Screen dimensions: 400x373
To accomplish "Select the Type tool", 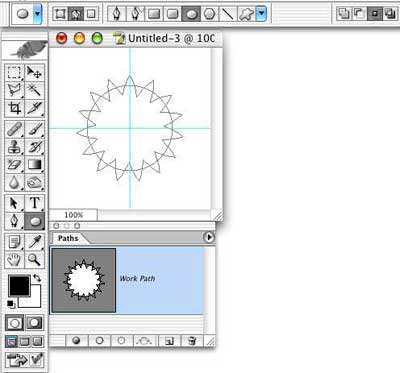I will [x=35, y=203].
